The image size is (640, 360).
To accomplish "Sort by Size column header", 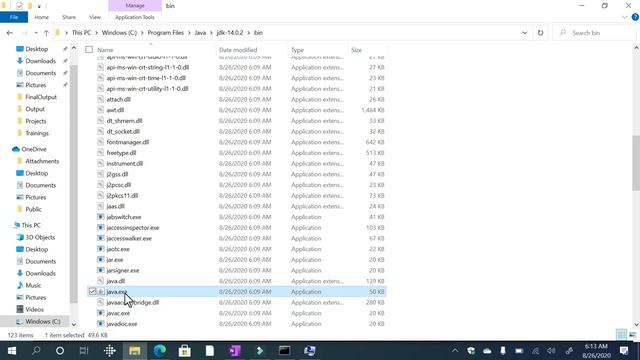I will 356,50.
